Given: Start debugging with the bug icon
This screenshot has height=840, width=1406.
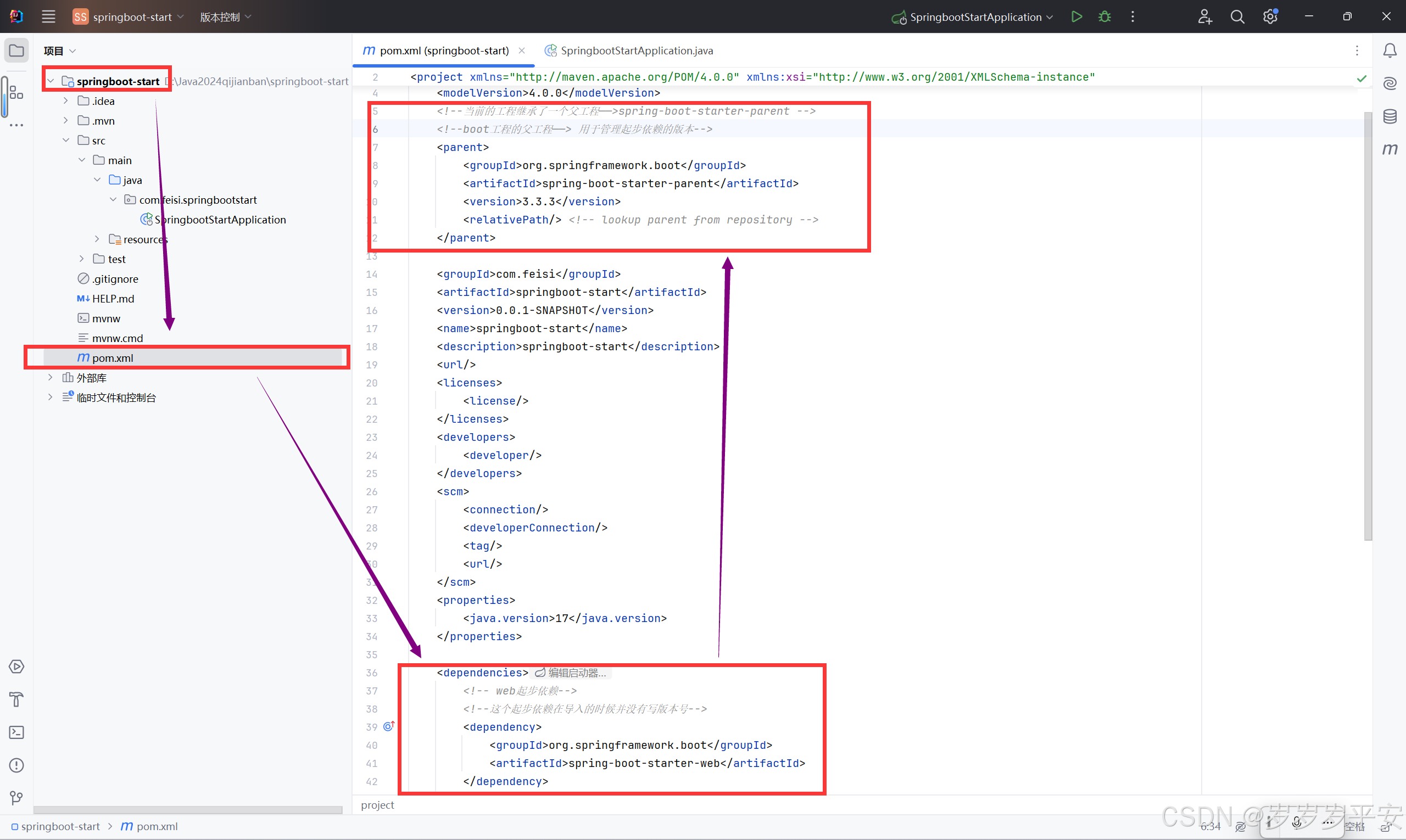Looking at the screenshot, I should [1104, 16].
